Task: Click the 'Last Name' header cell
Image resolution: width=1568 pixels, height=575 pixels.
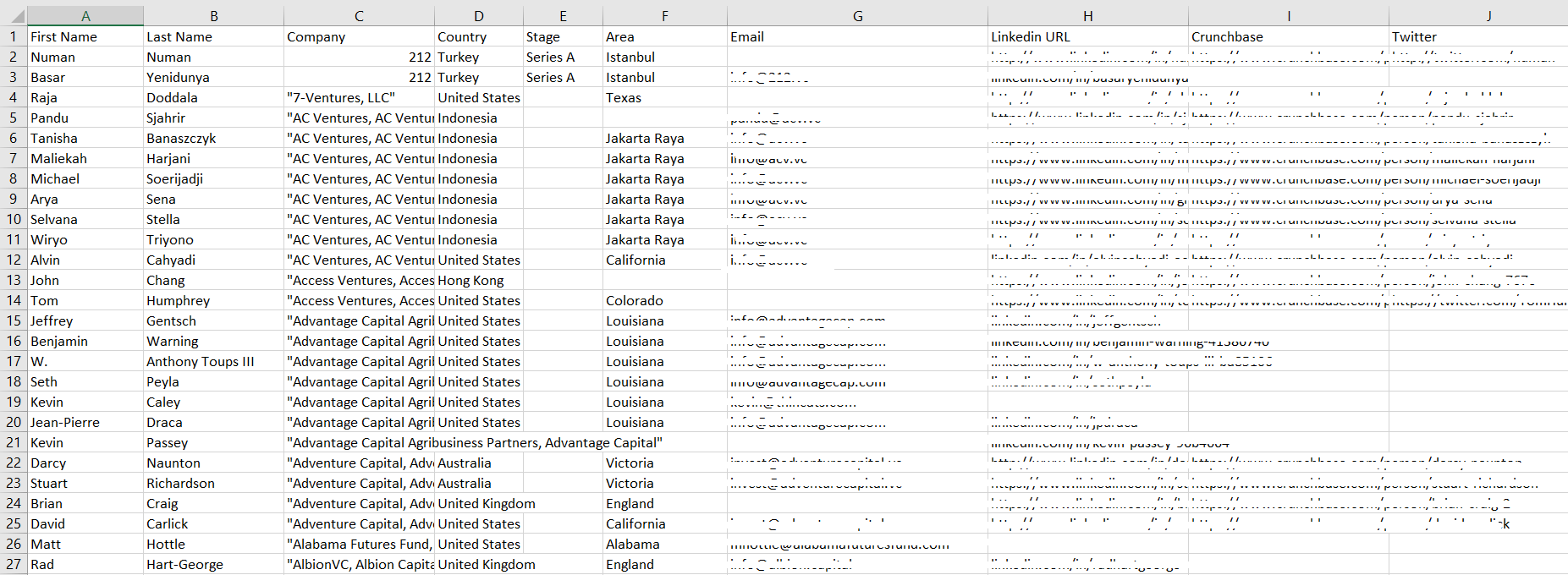Action: 213,36
